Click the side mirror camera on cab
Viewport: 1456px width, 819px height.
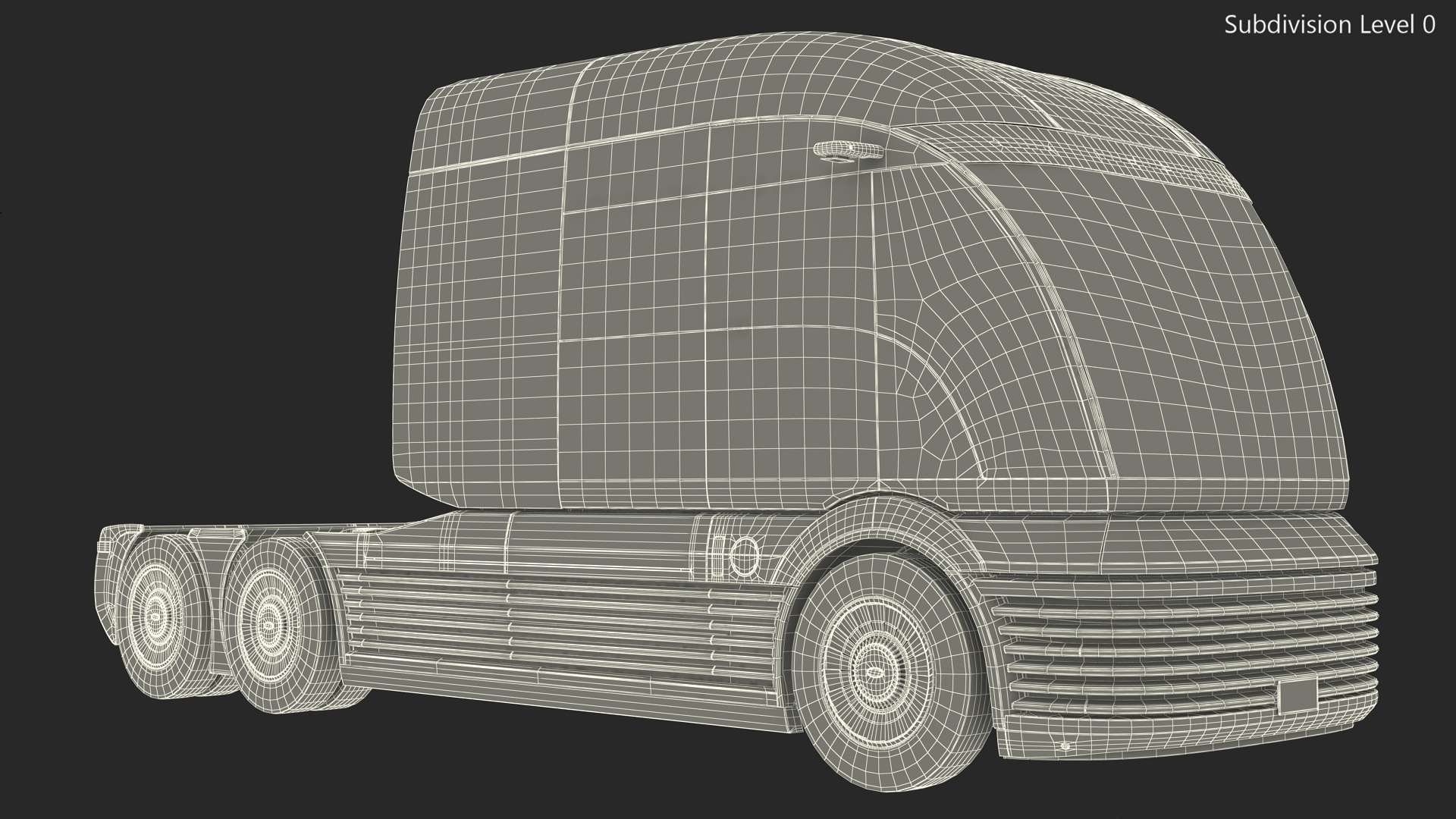coord(848,149)
